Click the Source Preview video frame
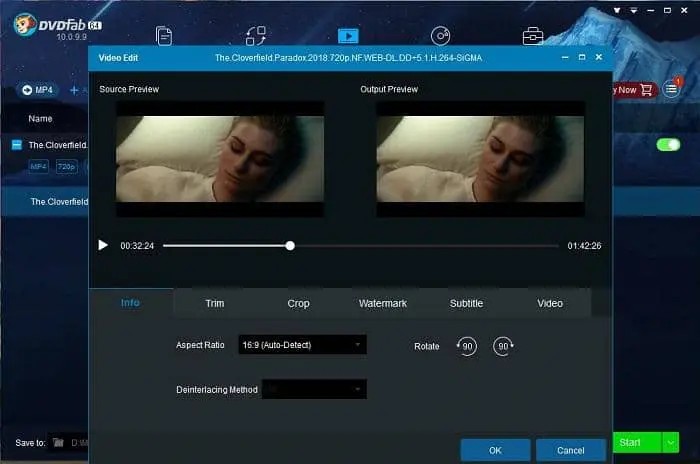 pos(220,159)
